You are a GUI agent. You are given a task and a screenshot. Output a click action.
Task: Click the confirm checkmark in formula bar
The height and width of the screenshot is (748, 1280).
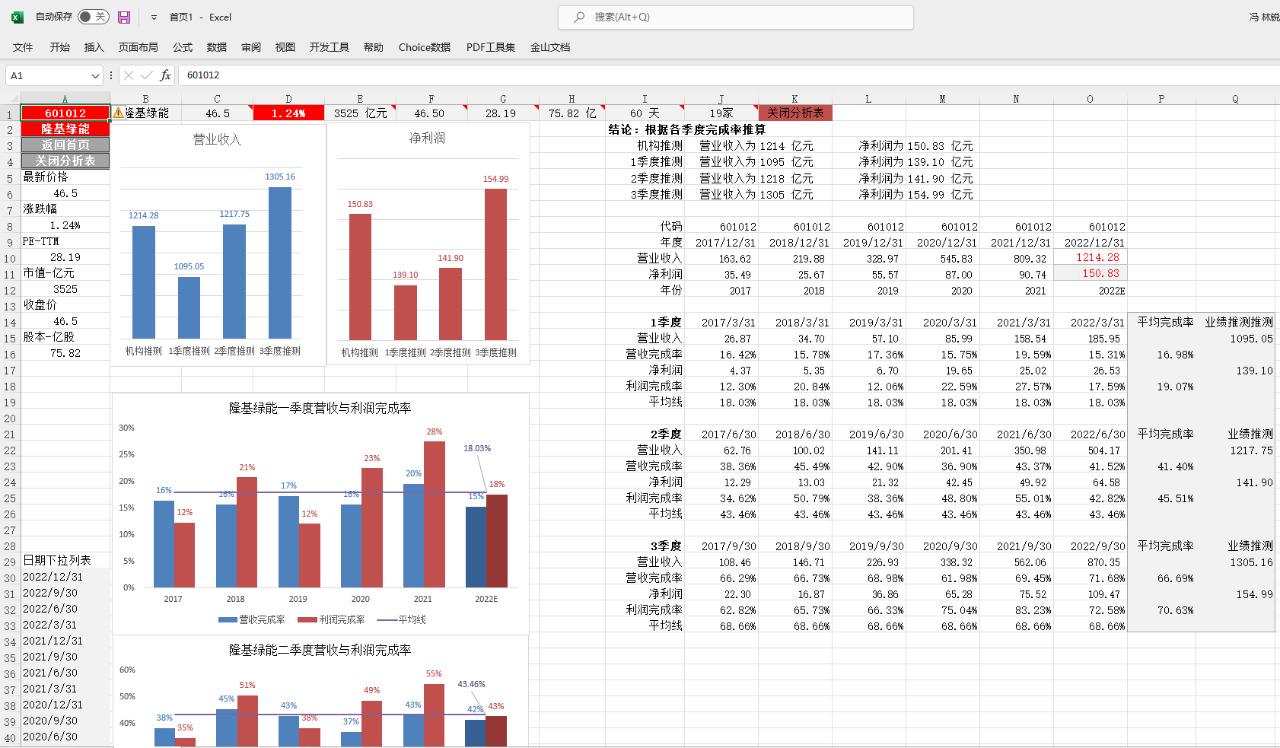coord(147,75)
